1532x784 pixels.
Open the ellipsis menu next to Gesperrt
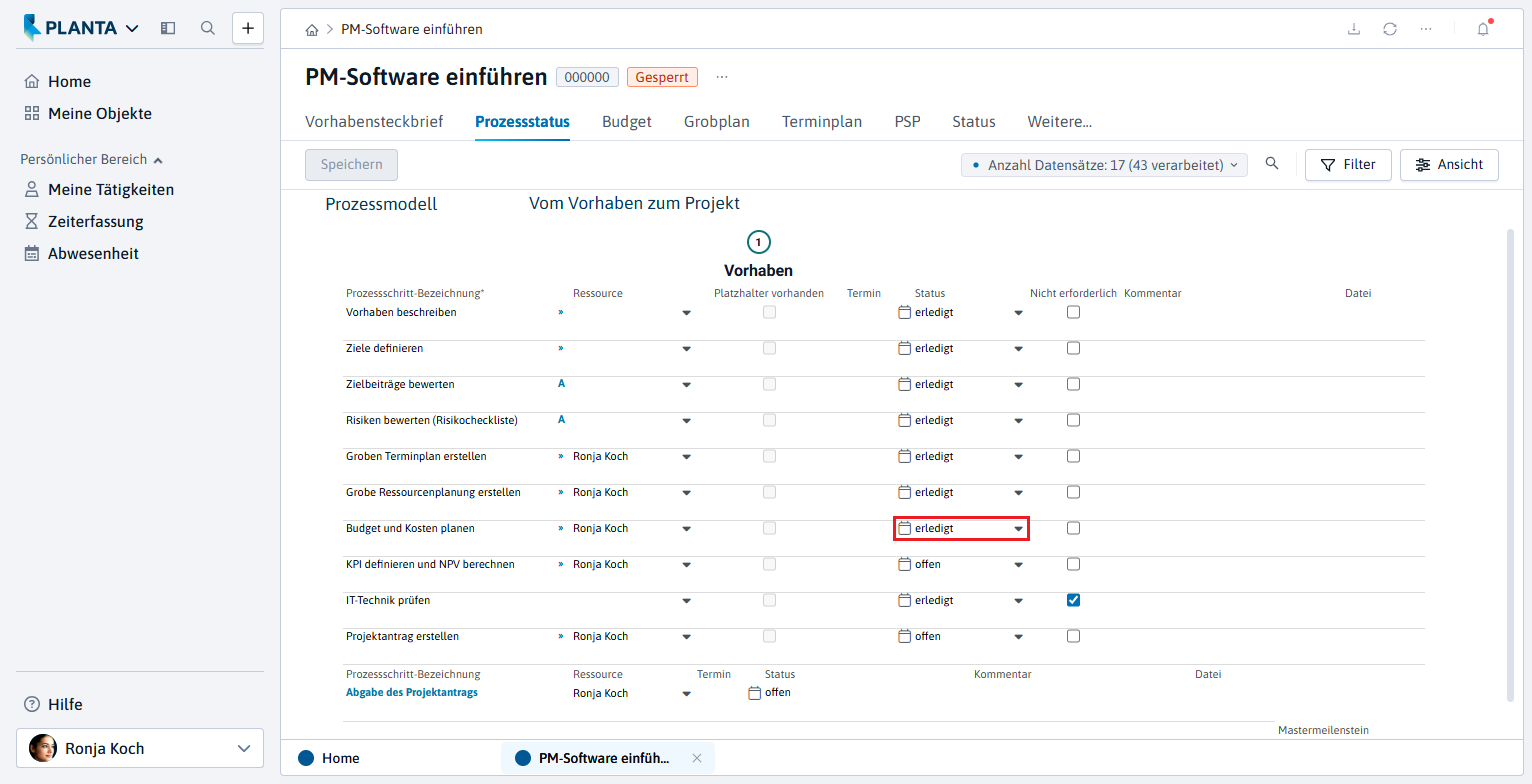pos(722,77)
